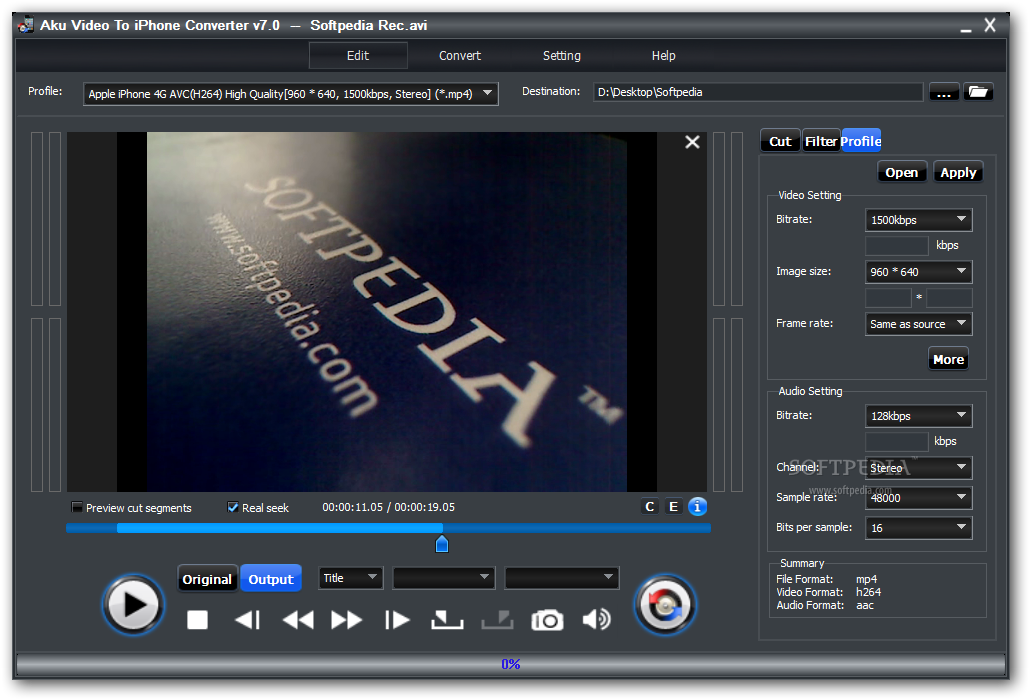Screen dimensions: 1030x700
Task: Click the Destination path field
Action: tap(758, 92)
